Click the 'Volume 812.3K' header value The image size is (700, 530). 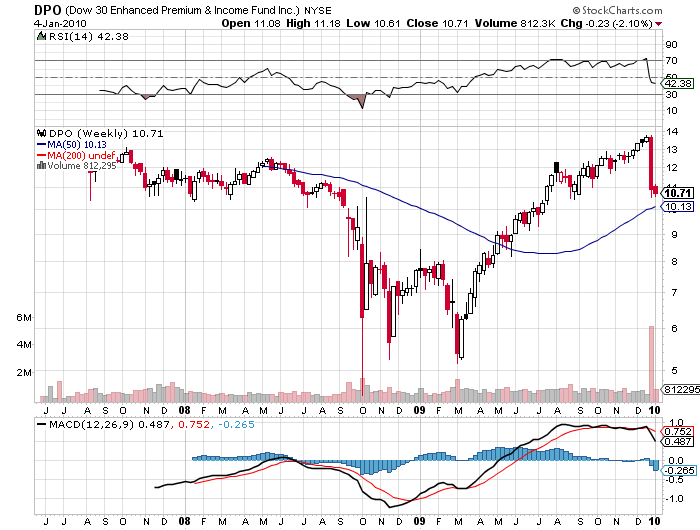(x=514, y=23)
